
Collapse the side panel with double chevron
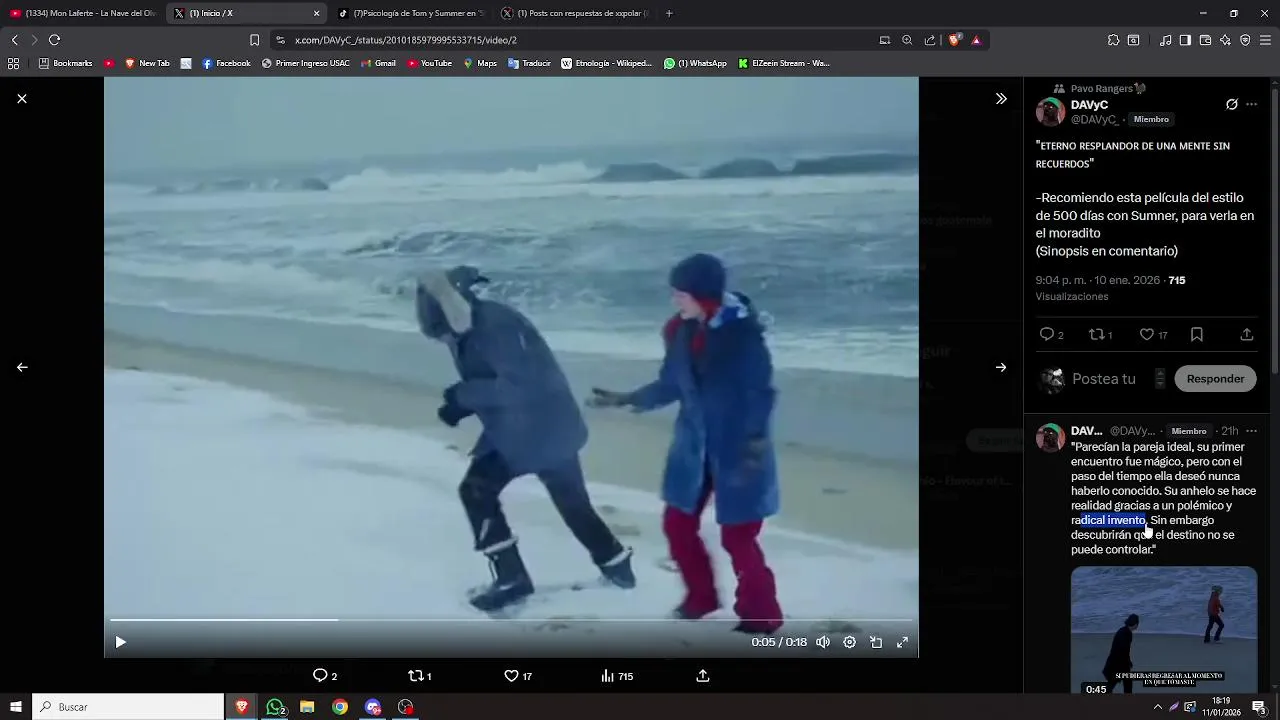click(1001, 99)
